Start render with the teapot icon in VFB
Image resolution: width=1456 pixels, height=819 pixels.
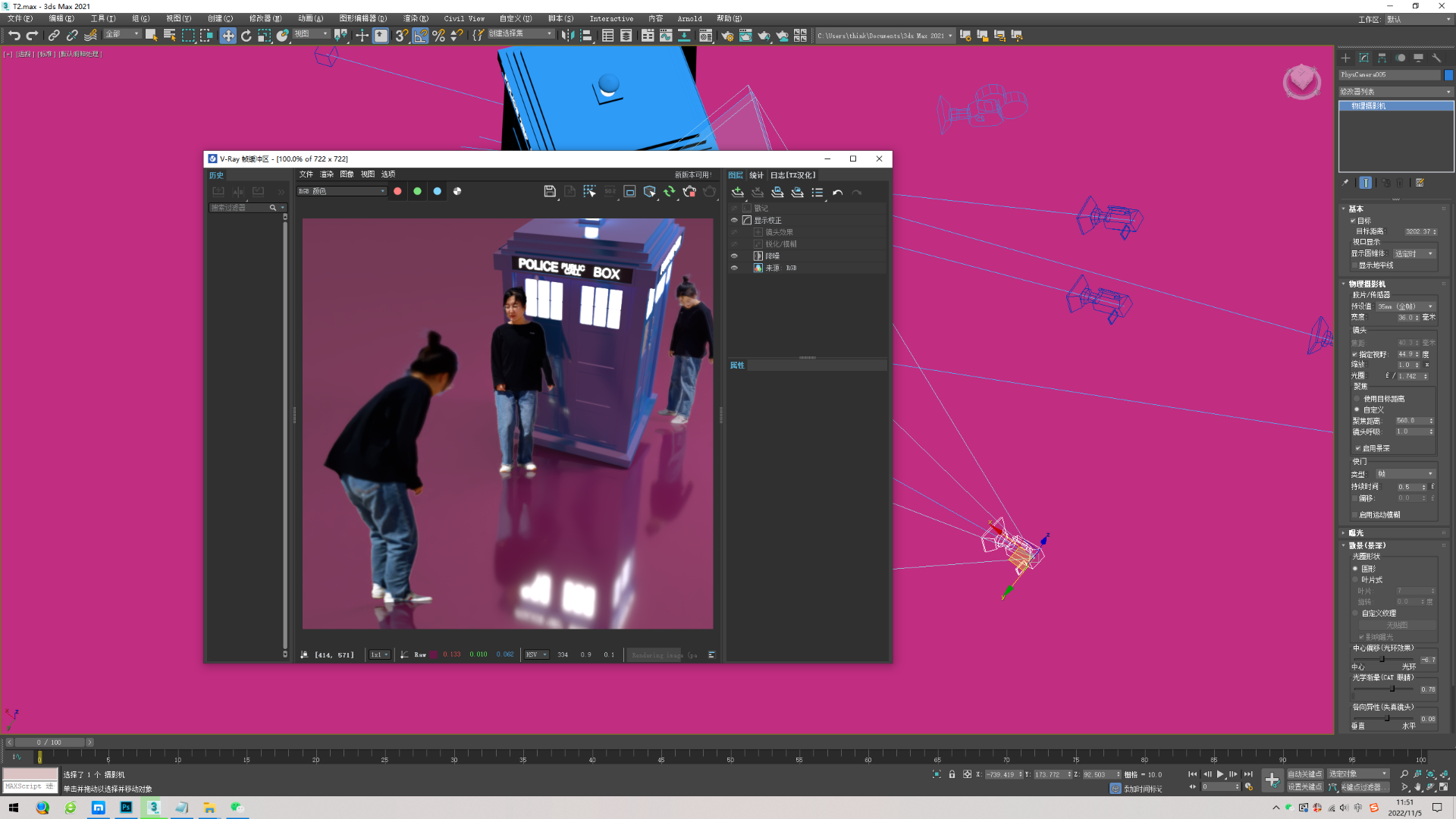(x=709, y=192)
